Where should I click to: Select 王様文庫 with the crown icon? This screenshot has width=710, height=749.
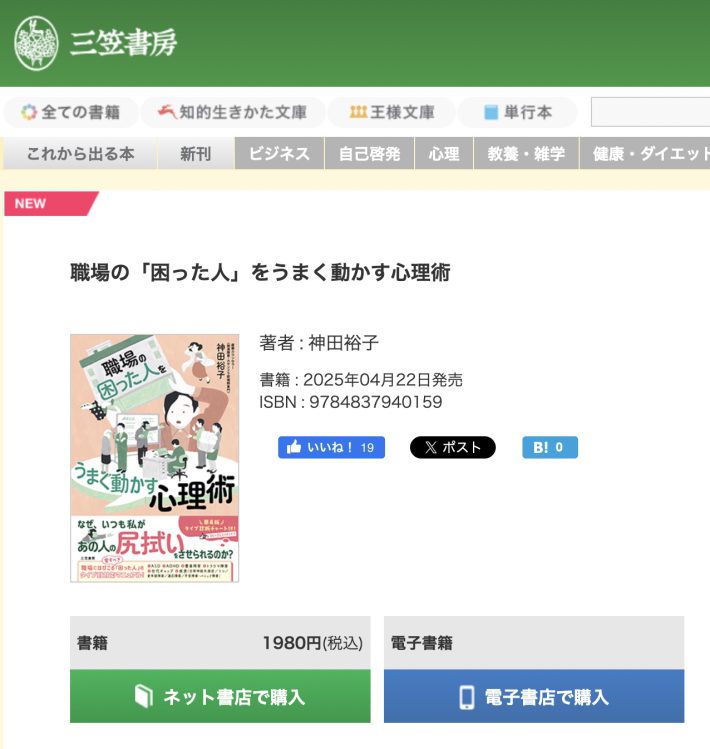coord(391,112)
